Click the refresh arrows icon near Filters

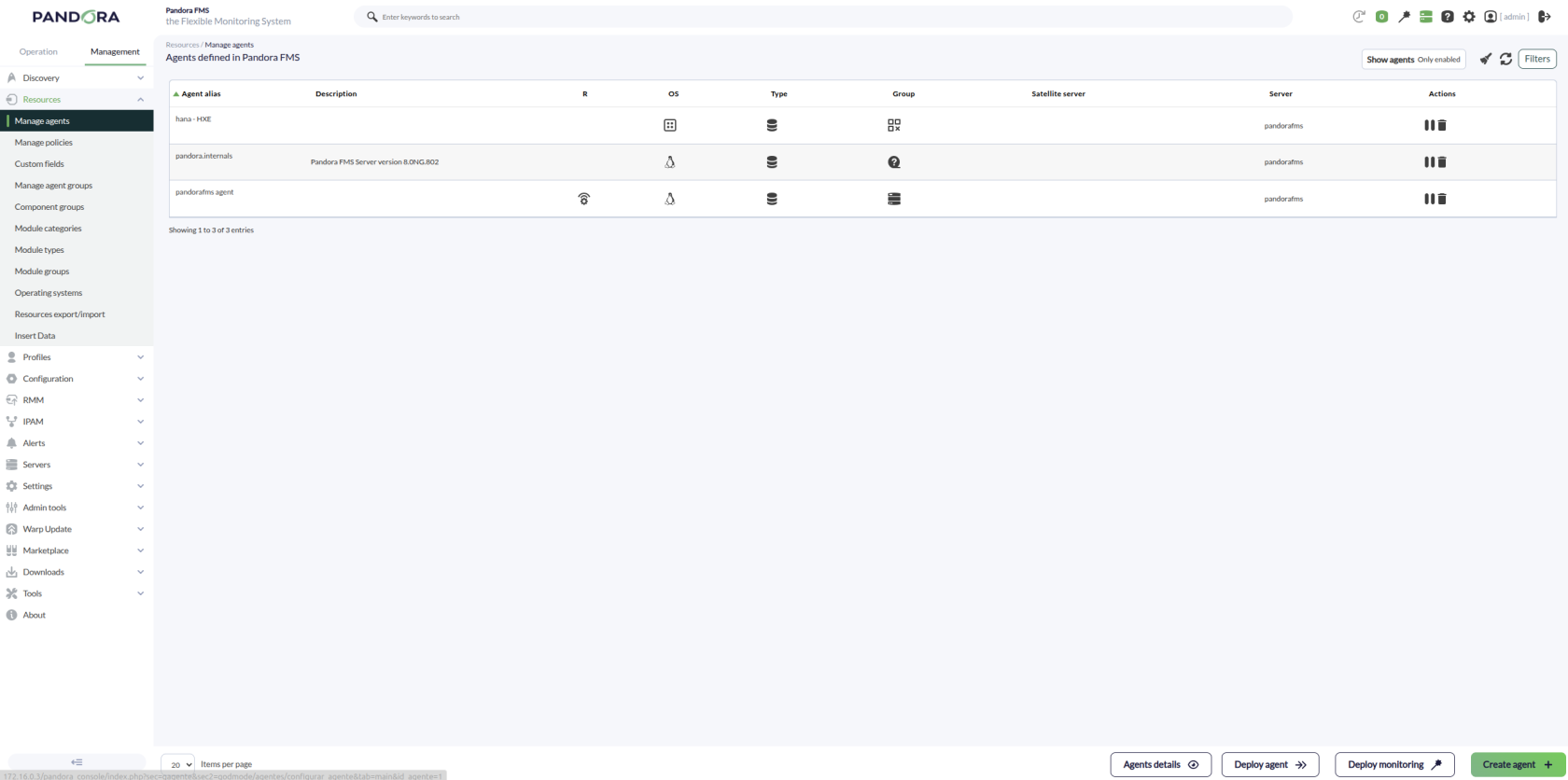click(1506, 59)
